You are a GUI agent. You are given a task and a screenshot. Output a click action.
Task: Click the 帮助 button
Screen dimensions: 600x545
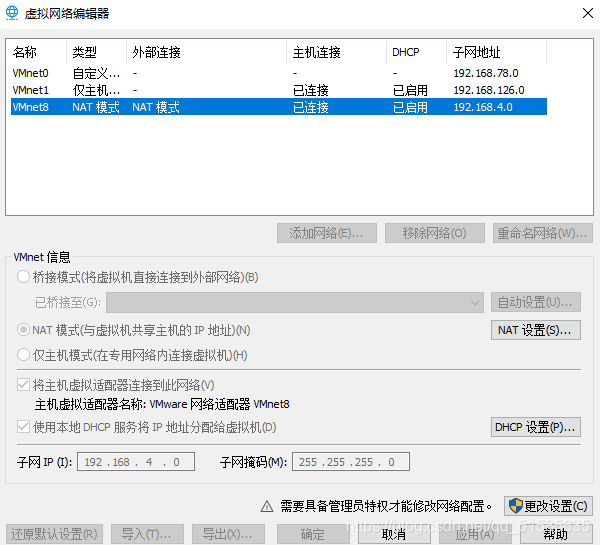pos(556,534)
